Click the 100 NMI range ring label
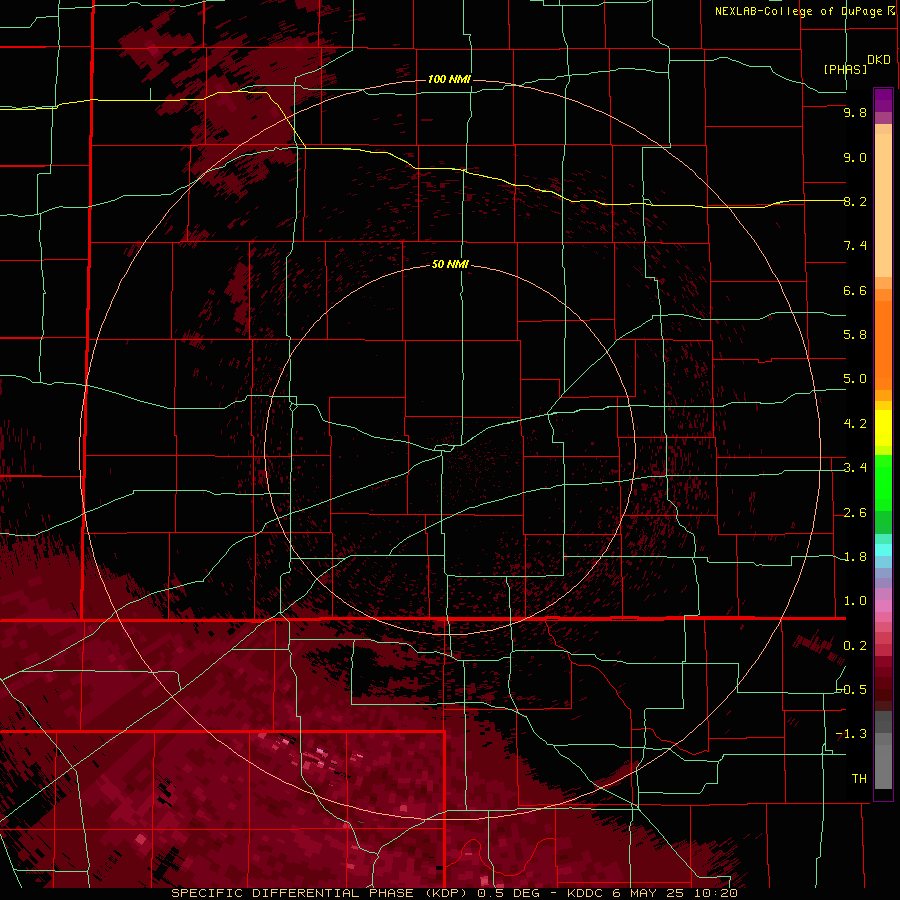 [x=449, y=79]
